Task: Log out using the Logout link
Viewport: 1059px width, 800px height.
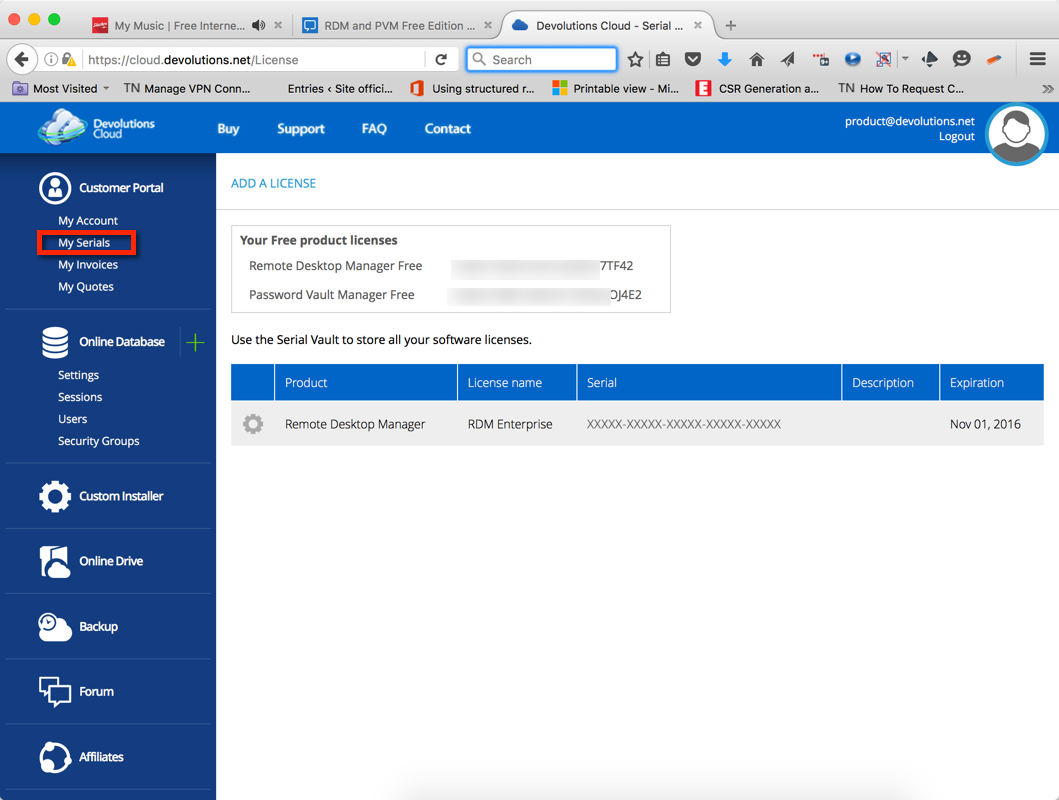Action: pyautogui.click(x=956, y=136)
